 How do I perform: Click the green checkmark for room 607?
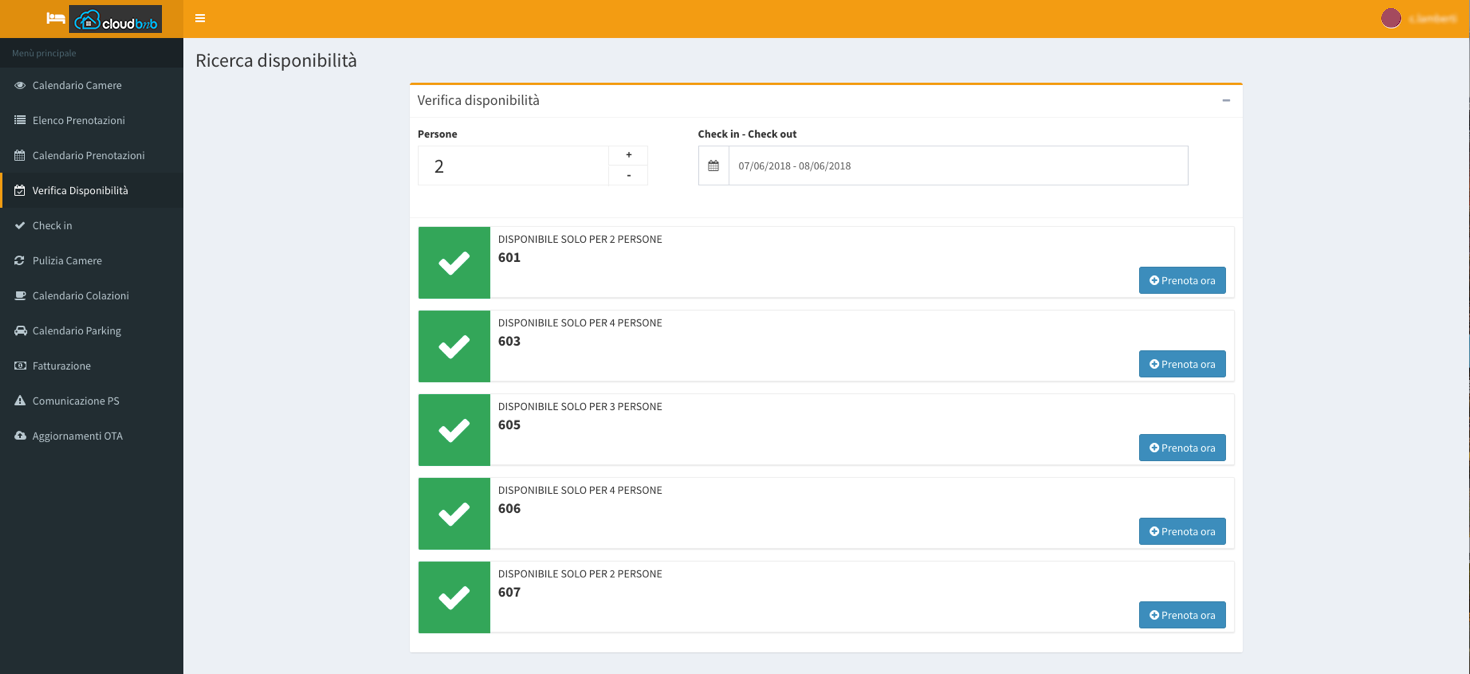point(454,597)
